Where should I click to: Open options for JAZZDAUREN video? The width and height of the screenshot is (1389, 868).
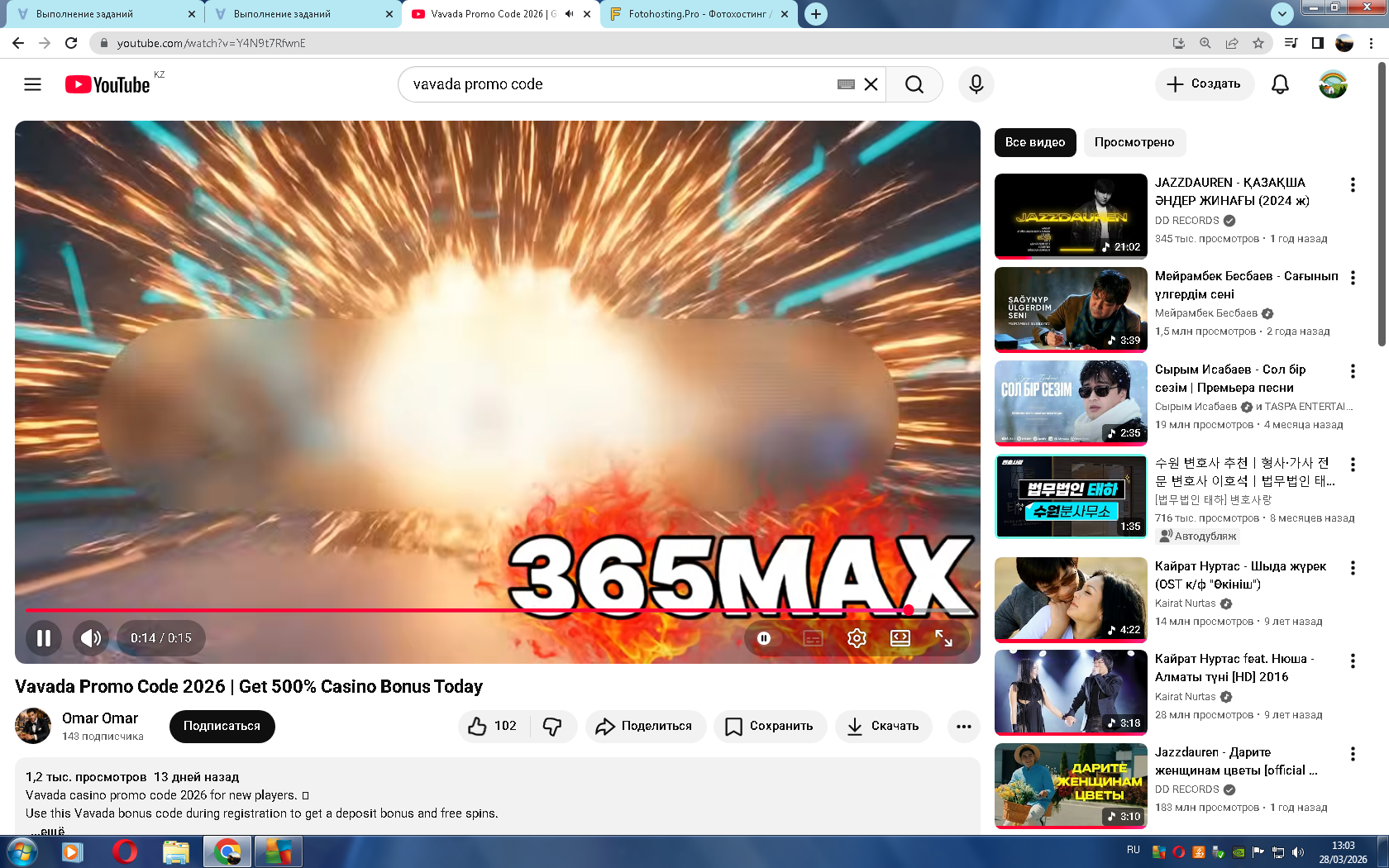(1353, 185)
